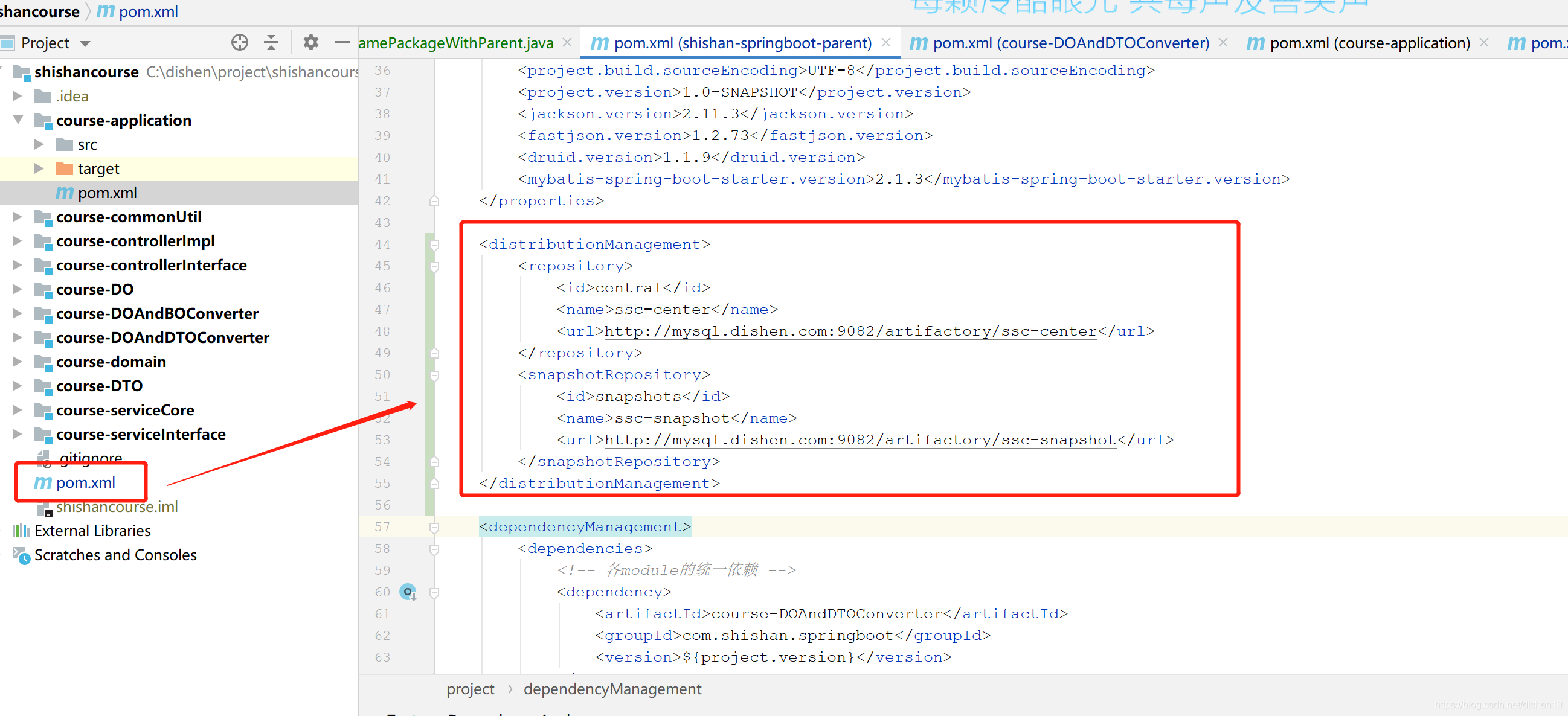Toggle fold marker for dependencyManagement on line 57

[434, 528]
